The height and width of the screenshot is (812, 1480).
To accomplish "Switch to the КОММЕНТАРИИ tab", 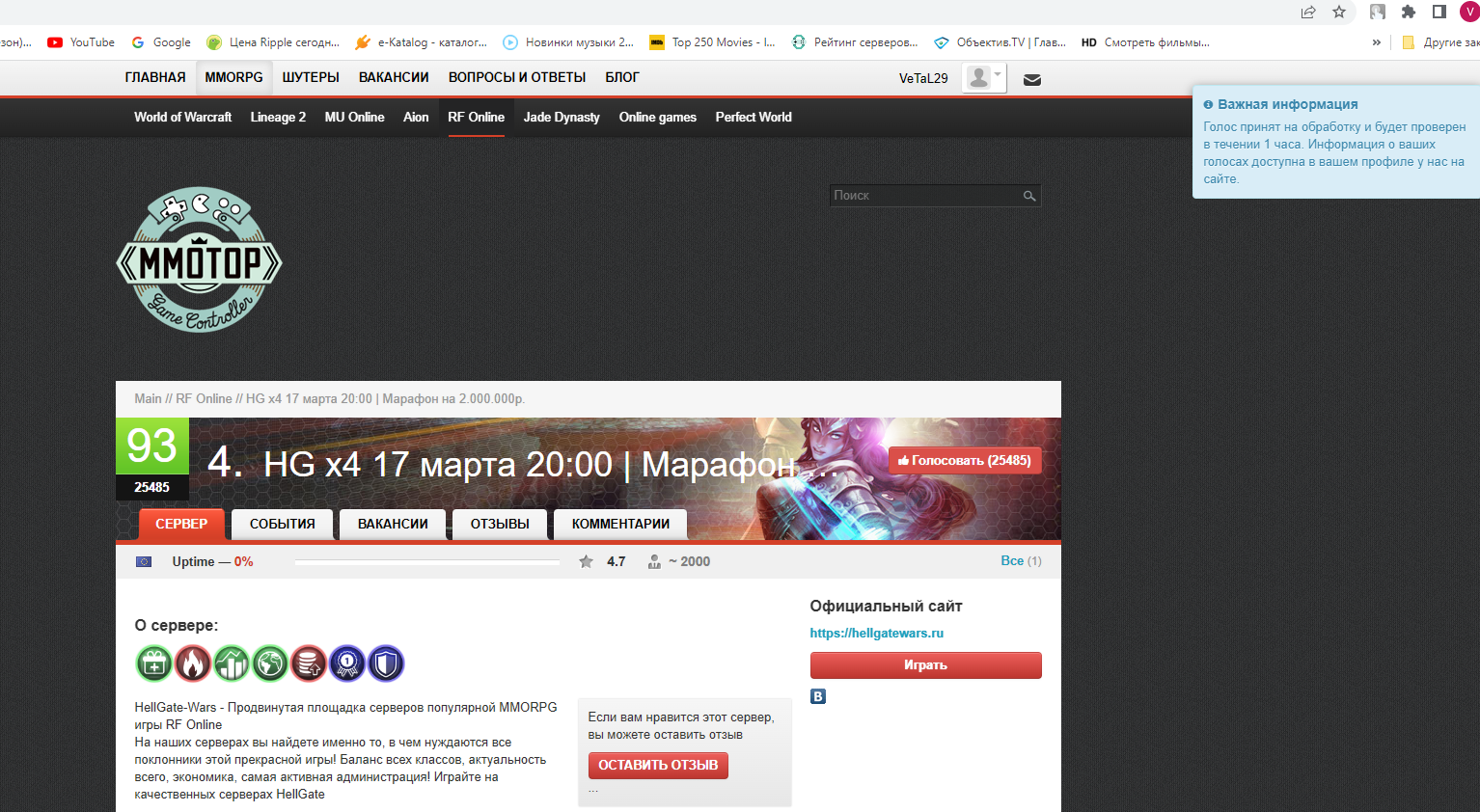I will (620, 524).
